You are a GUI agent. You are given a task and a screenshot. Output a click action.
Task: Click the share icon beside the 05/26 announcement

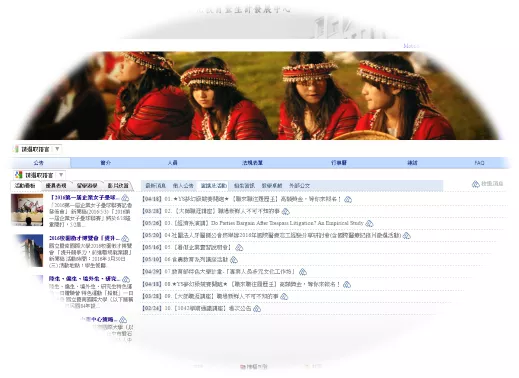(x=369, y=223)
